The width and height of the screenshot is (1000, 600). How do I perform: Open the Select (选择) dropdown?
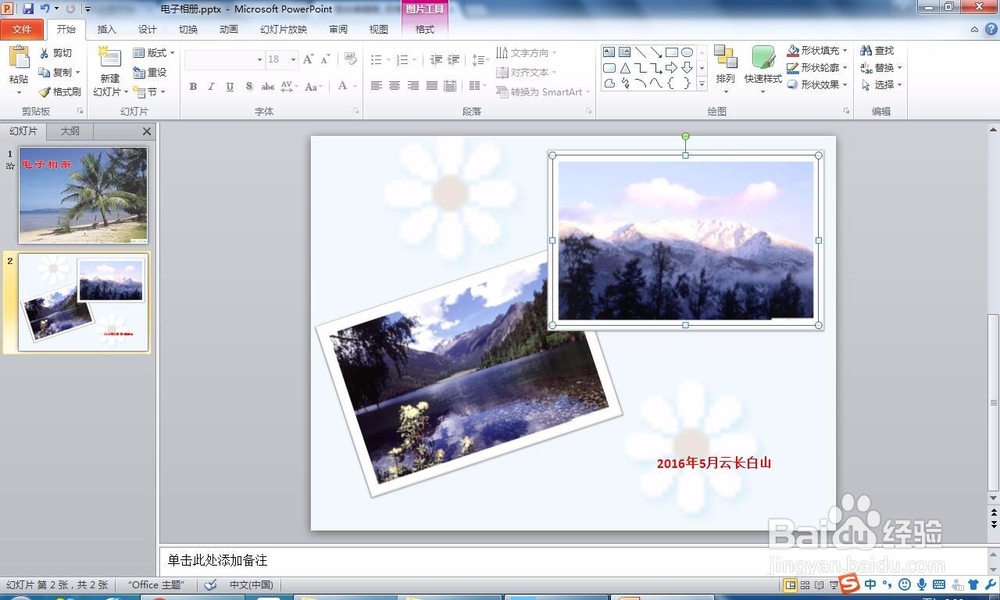pyautogui.click(x=881, y=85)
